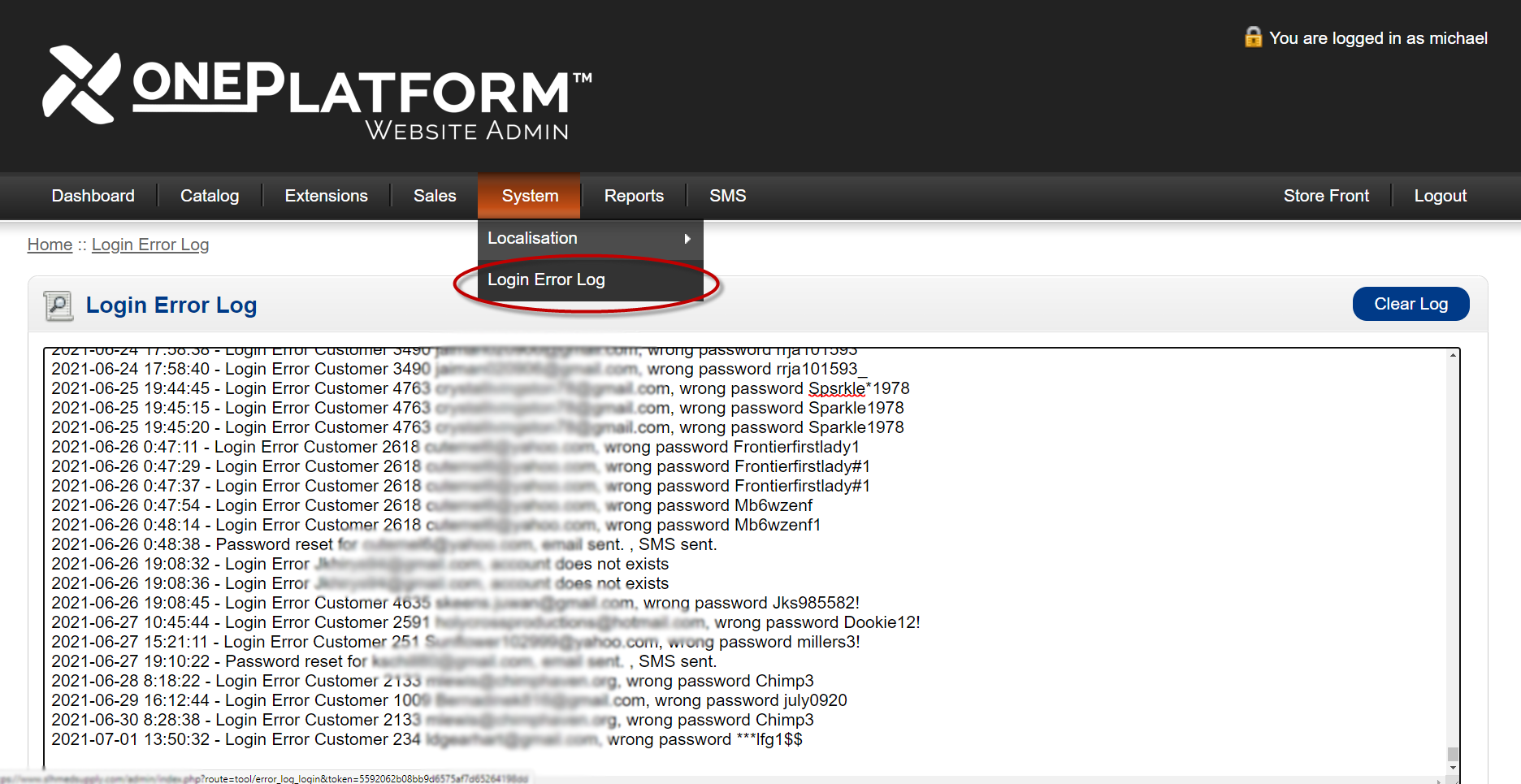Open the Dashboard menu

tap(93, 196)
